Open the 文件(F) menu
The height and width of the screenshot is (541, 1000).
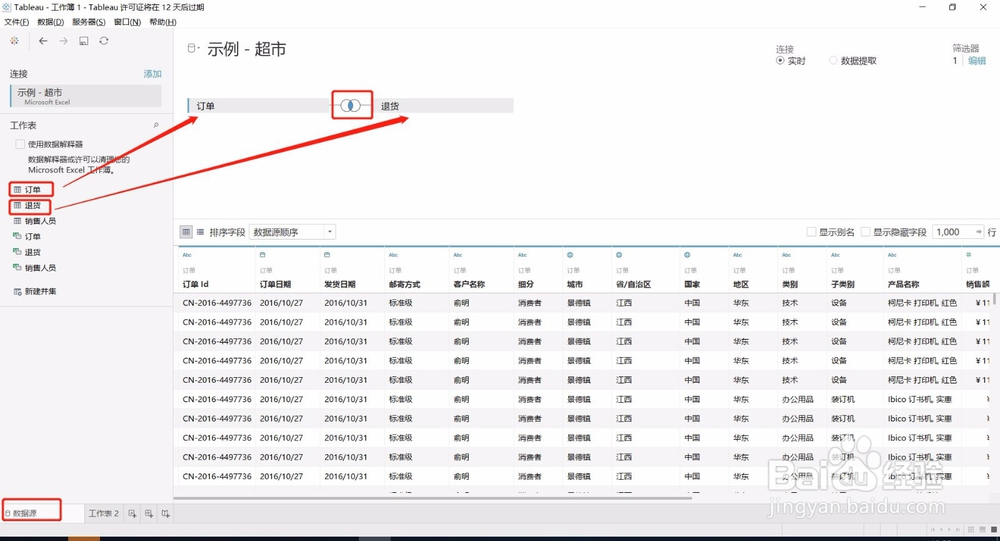point(17,22)
